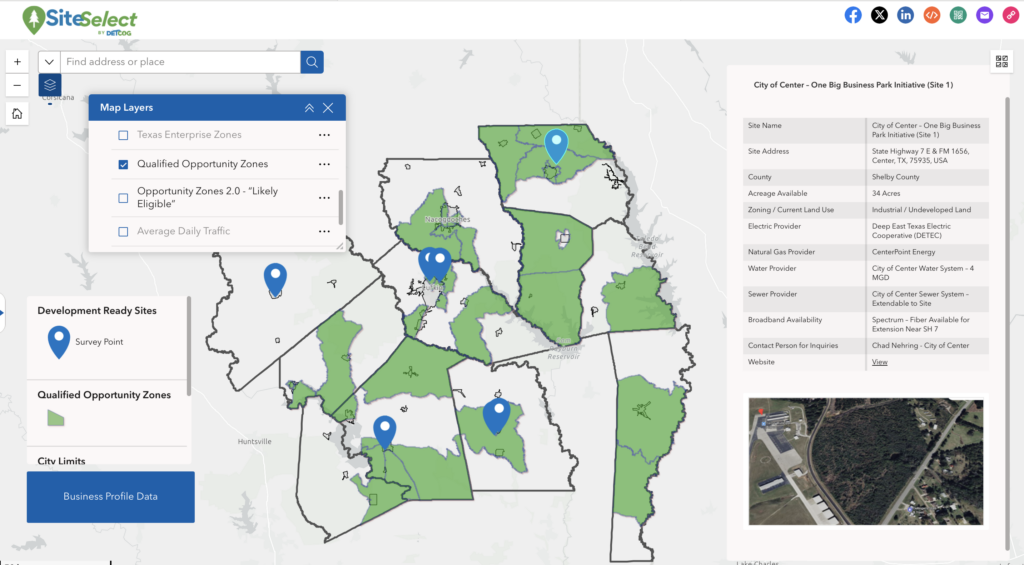Uncheck Qualified Opportunity Zones layer

[x=123, y=165]
